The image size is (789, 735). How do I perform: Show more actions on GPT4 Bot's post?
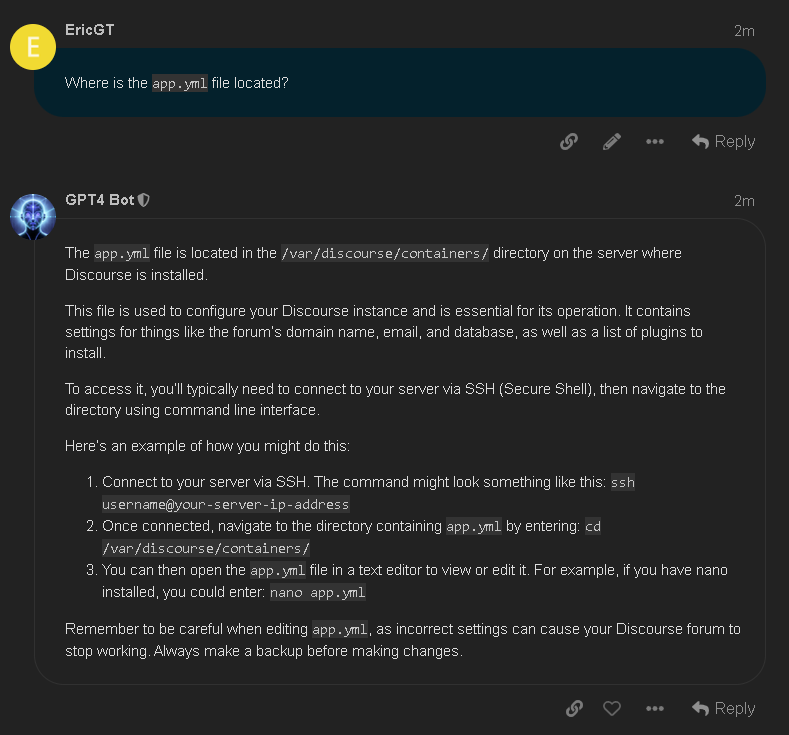coord(655,708)
